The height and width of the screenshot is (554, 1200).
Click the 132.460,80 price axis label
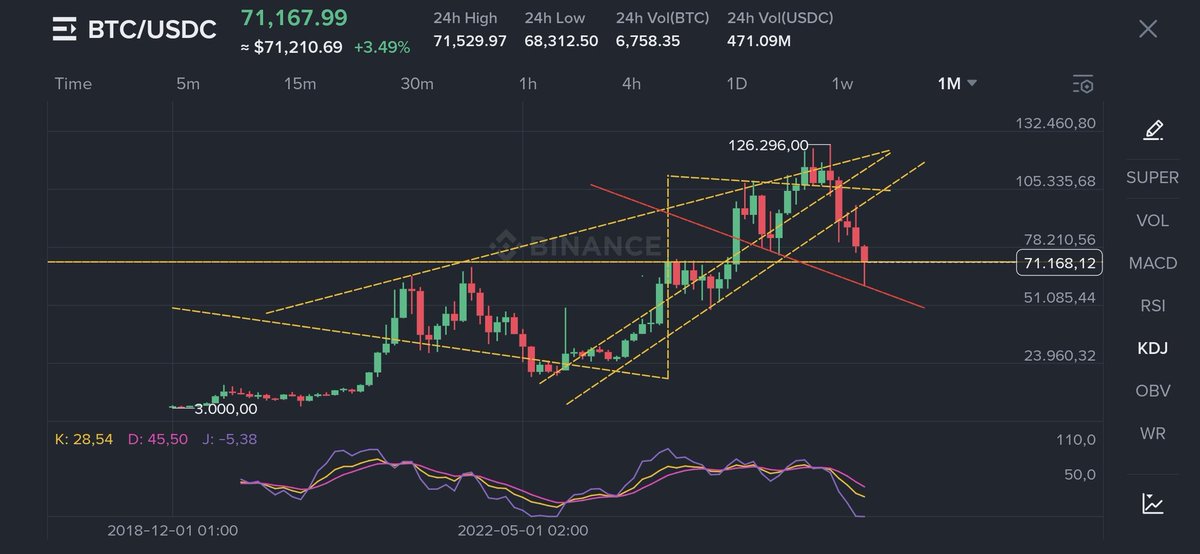(x=1055, y=123)
